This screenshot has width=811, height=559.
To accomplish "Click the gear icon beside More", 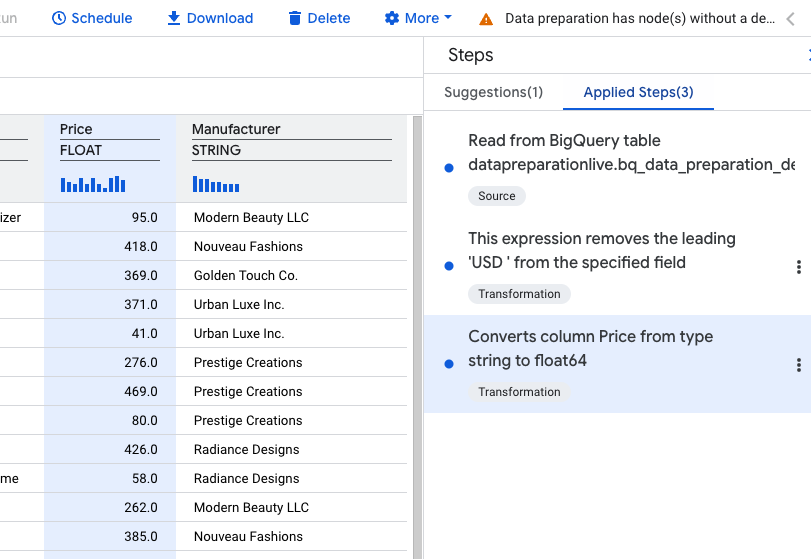I will click(392, 18).
